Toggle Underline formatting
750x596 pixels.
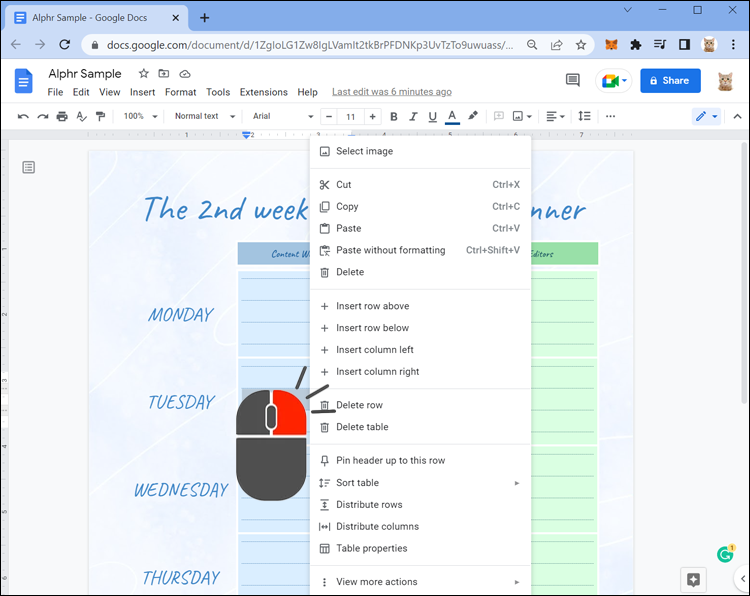432,116
